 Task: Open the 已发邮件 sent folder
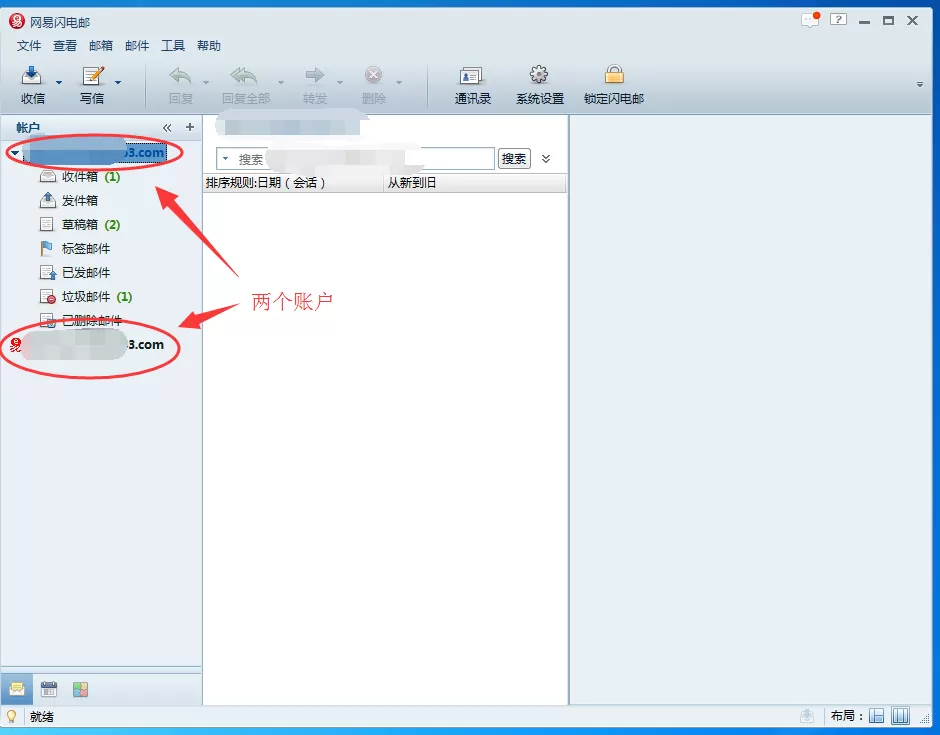pos(74,272)
